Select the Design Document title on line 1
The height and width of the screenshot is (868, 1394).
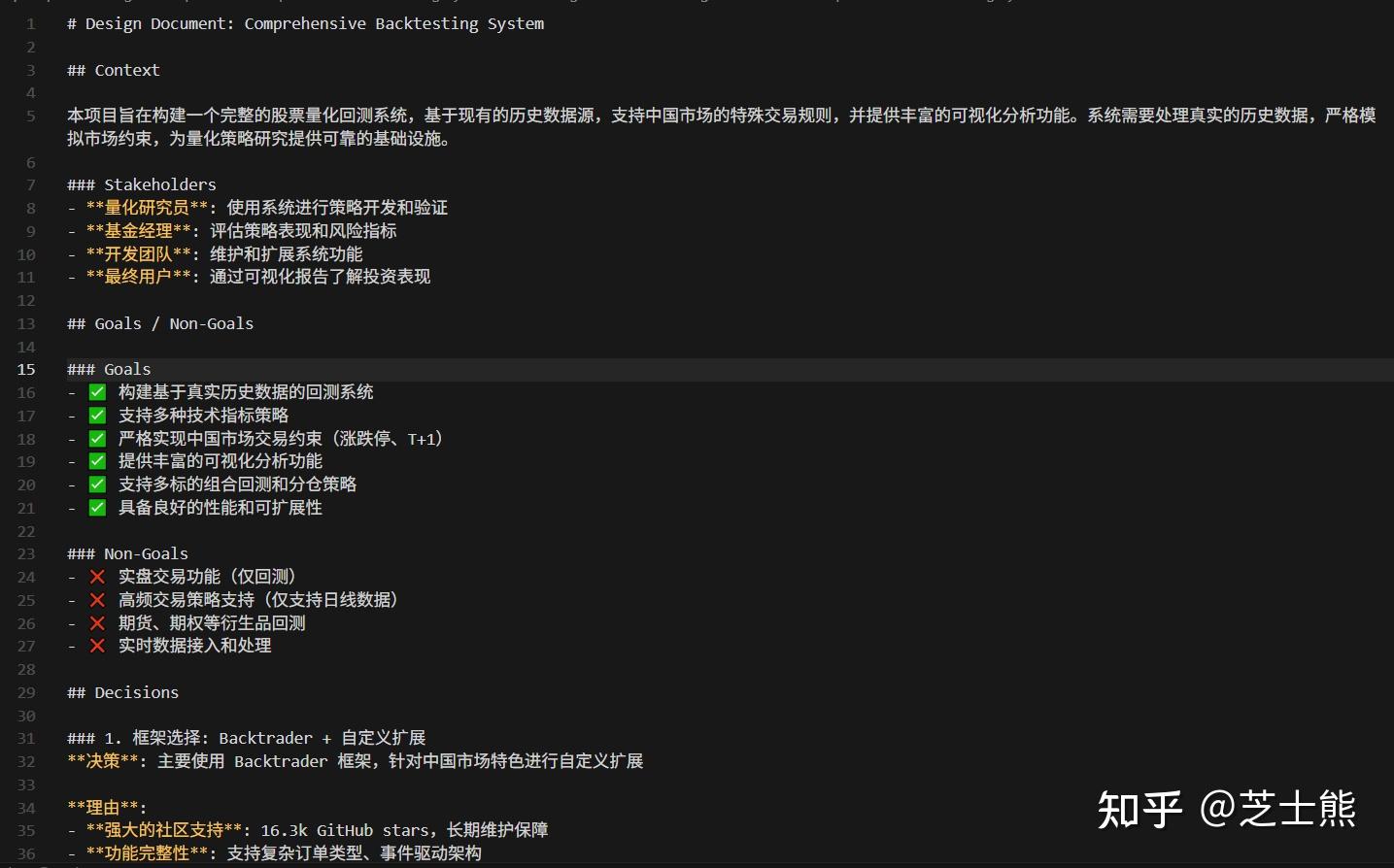[304, 23]
